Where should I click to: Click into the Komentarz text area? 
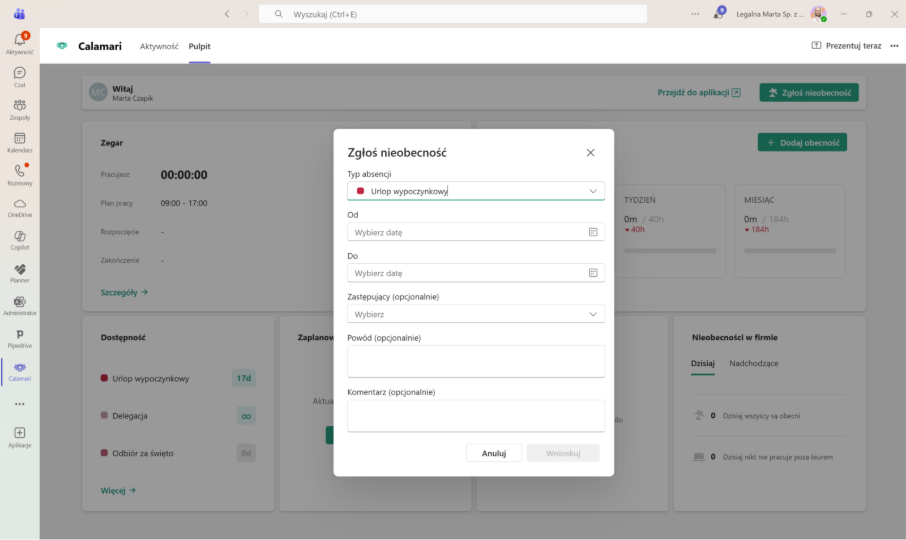tap(476, 416)
